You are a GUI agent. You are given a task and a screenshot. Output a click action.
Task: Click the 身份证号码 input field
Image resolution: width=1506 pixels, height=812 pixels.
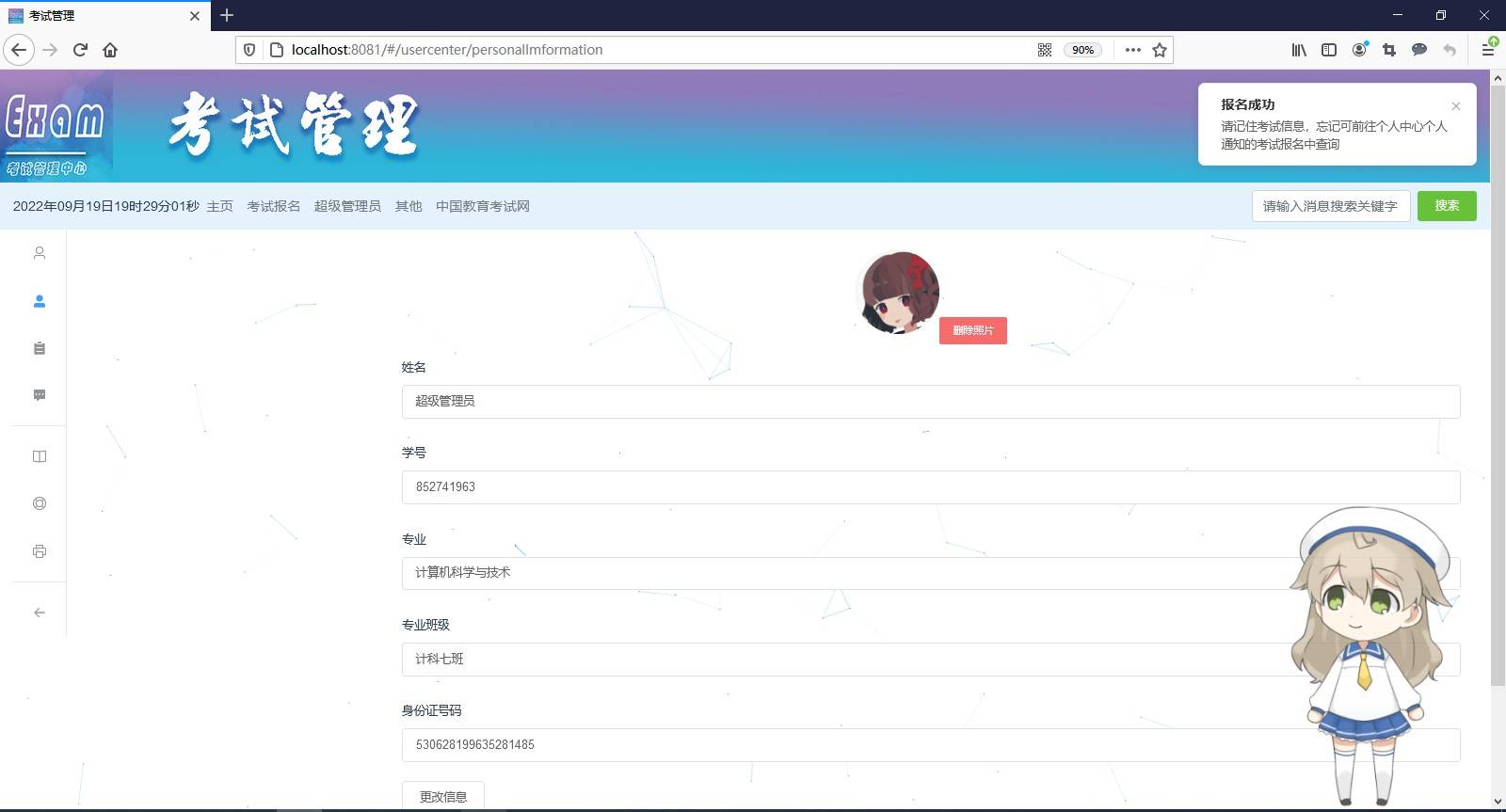(931, 744)
